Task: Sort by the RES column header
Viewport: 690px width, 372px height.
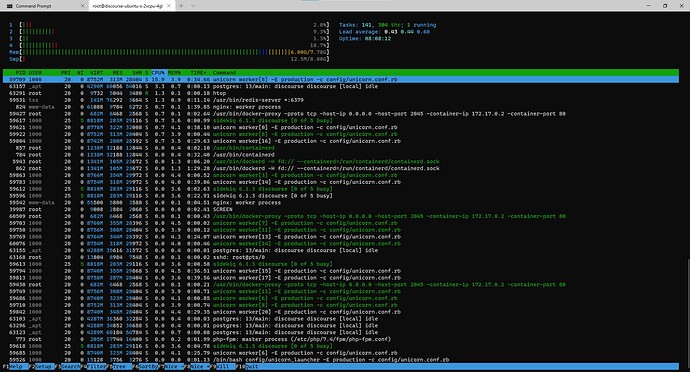Action: [x=117, y=73]
